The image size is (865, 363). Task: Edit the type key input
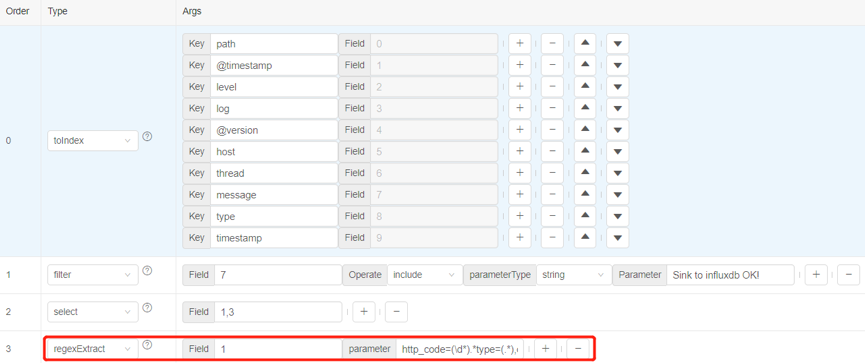pos(274,216)
